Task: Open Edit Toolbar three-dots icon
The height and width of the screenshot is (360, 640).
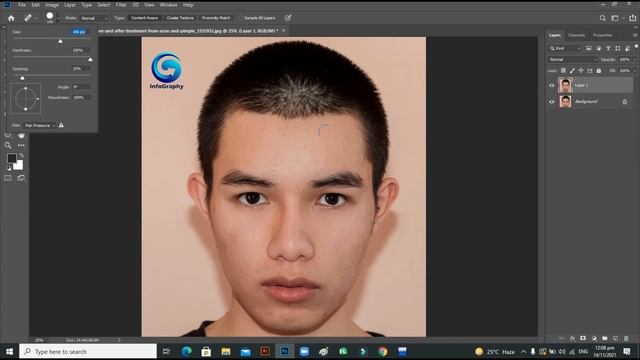Action: click(x=21, y=145)
